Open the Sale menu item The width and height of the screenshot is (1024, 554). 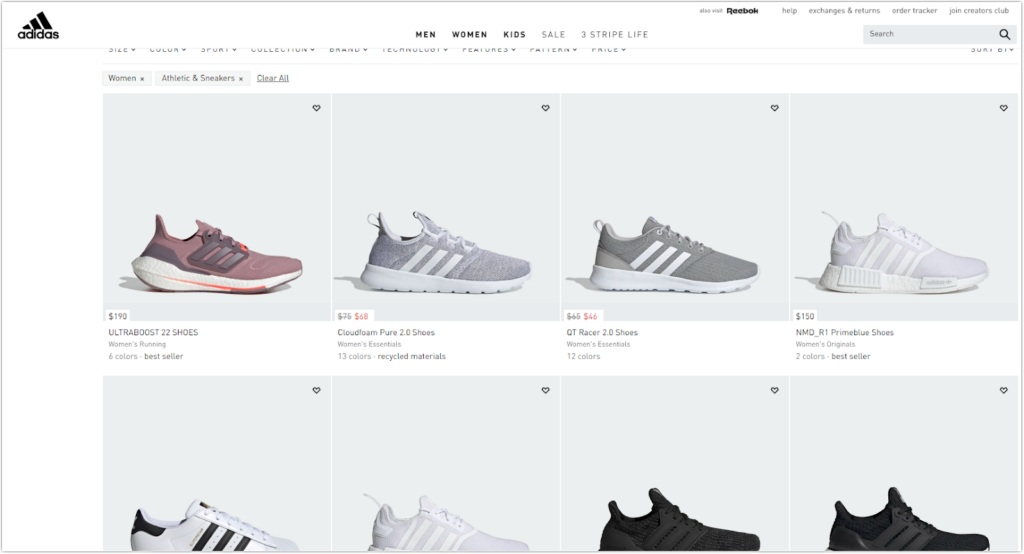(553, 35)
